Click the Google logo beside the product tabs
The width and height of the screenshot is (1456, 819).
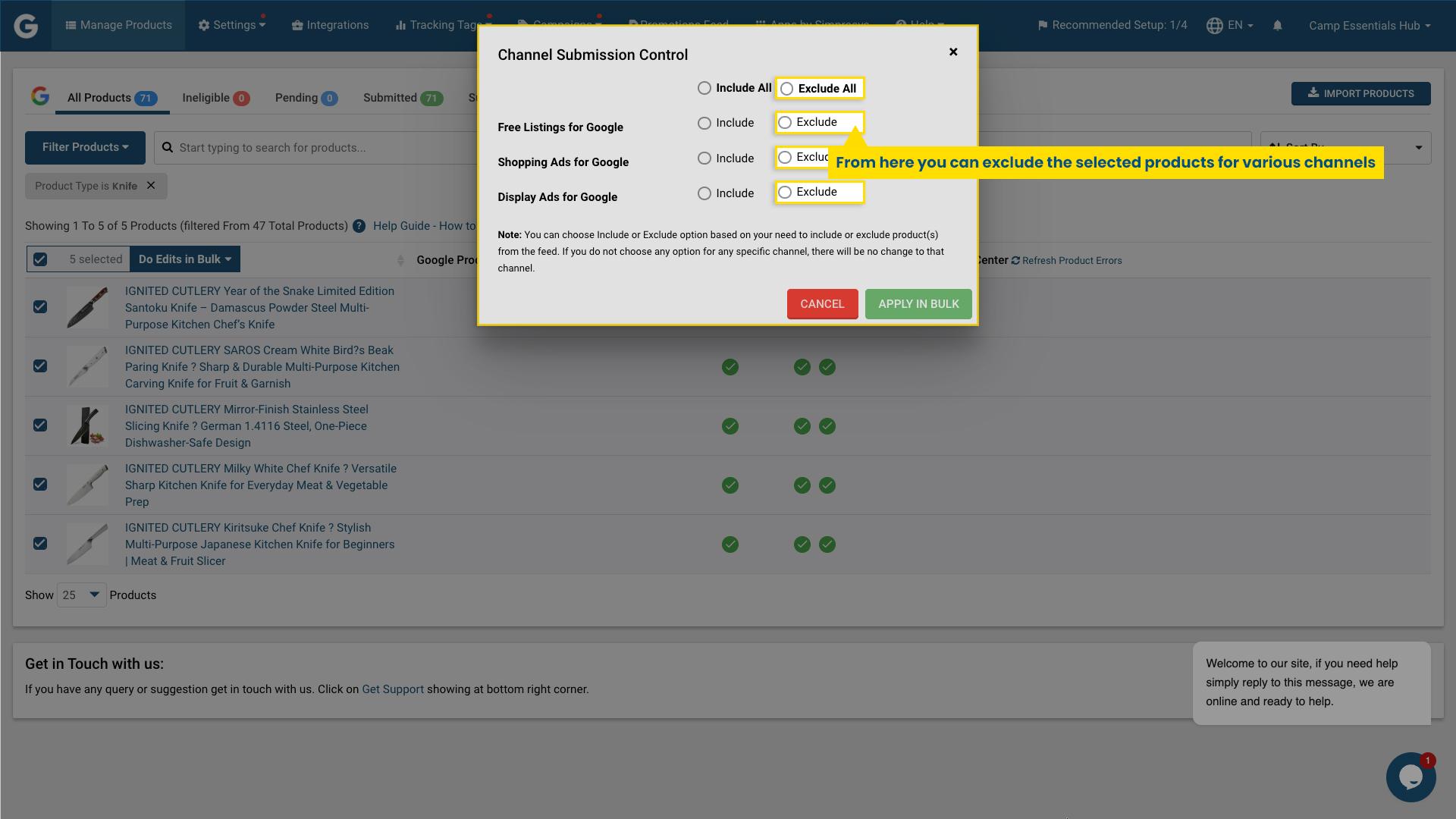pos(40,97)
